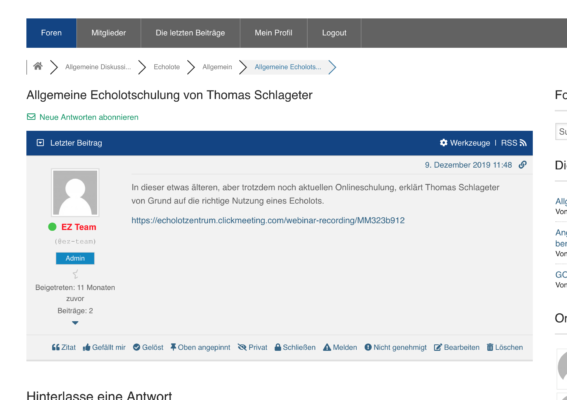Viewport: 567px width, 400px height.
Task: Report the post with Melden
Action: click(x=340, y=347)
